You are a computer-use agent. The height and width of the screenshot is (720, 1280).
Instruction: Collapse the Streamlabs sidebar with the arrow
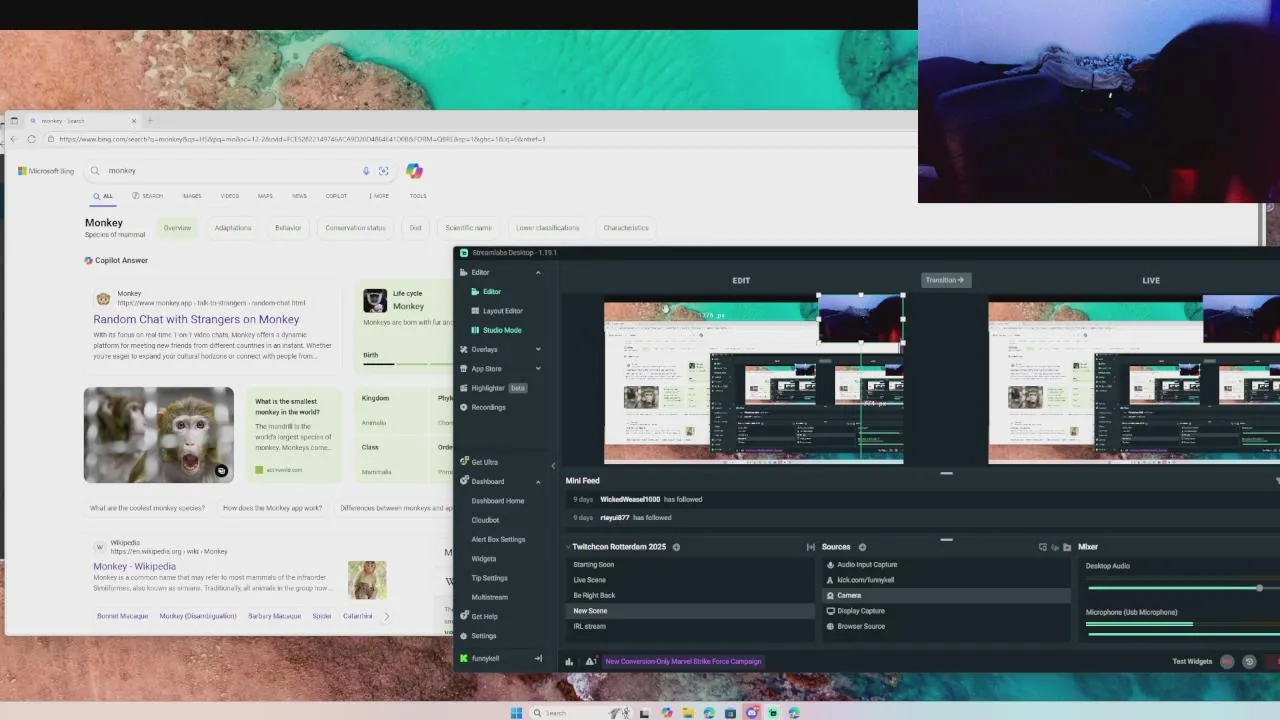[x=553, y=466]
